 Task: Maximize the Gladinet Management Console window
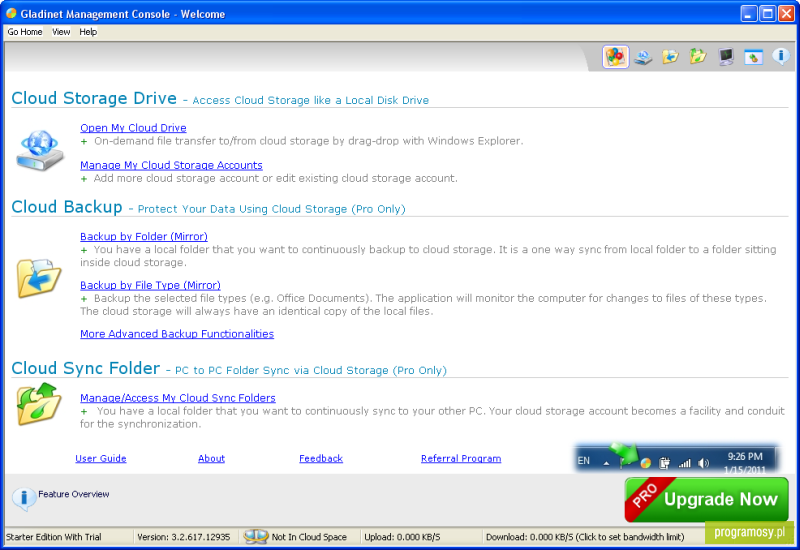coord(767,13)
